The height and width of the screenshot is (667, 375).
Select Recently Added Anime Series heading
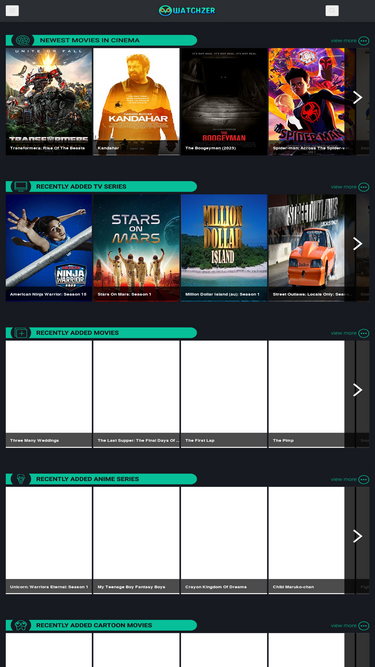tap(88, 479)
